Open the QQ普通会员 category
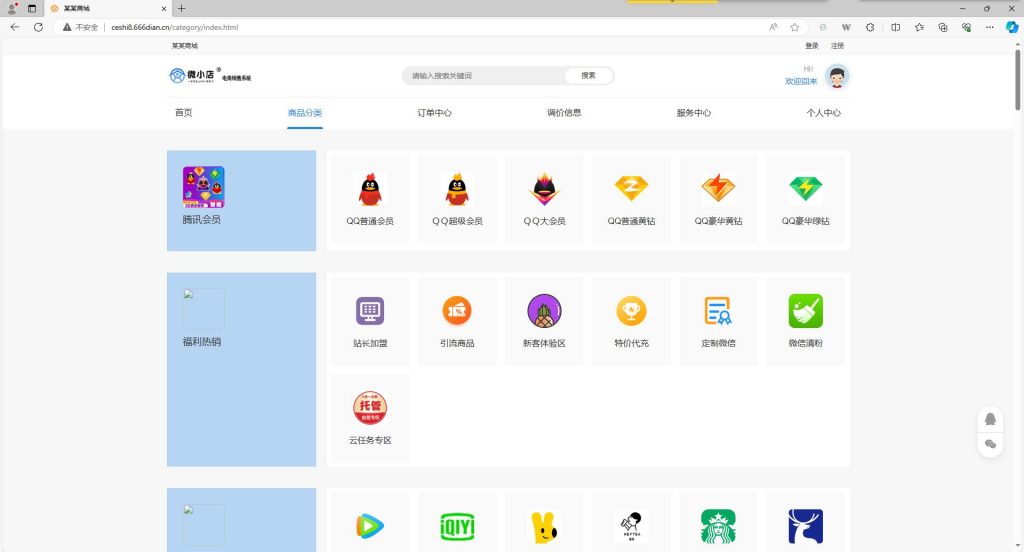The image size is (1024, 552). [x=370, y=199]
